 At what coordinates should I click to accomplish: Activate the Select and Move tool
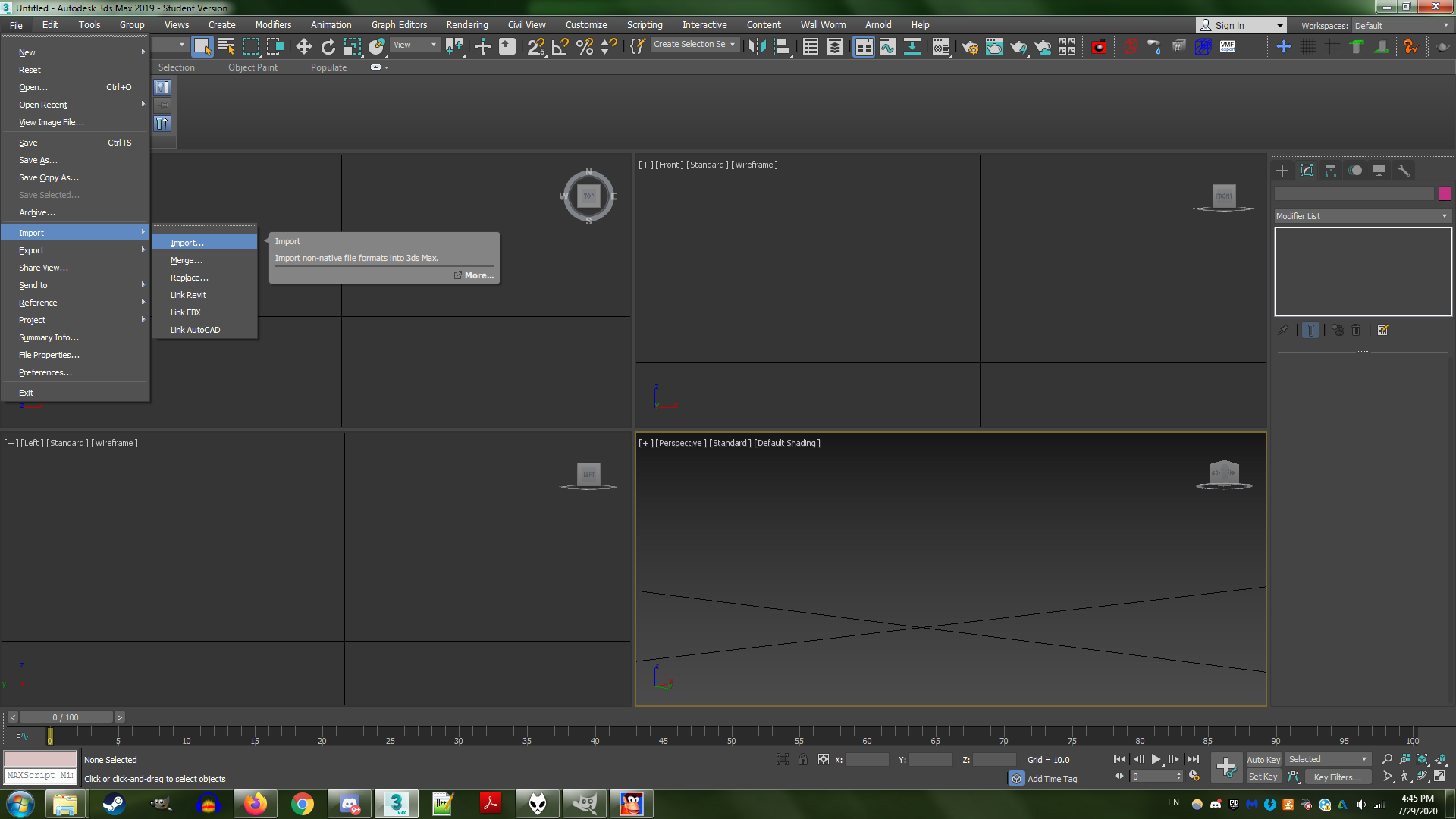[303, 46]
